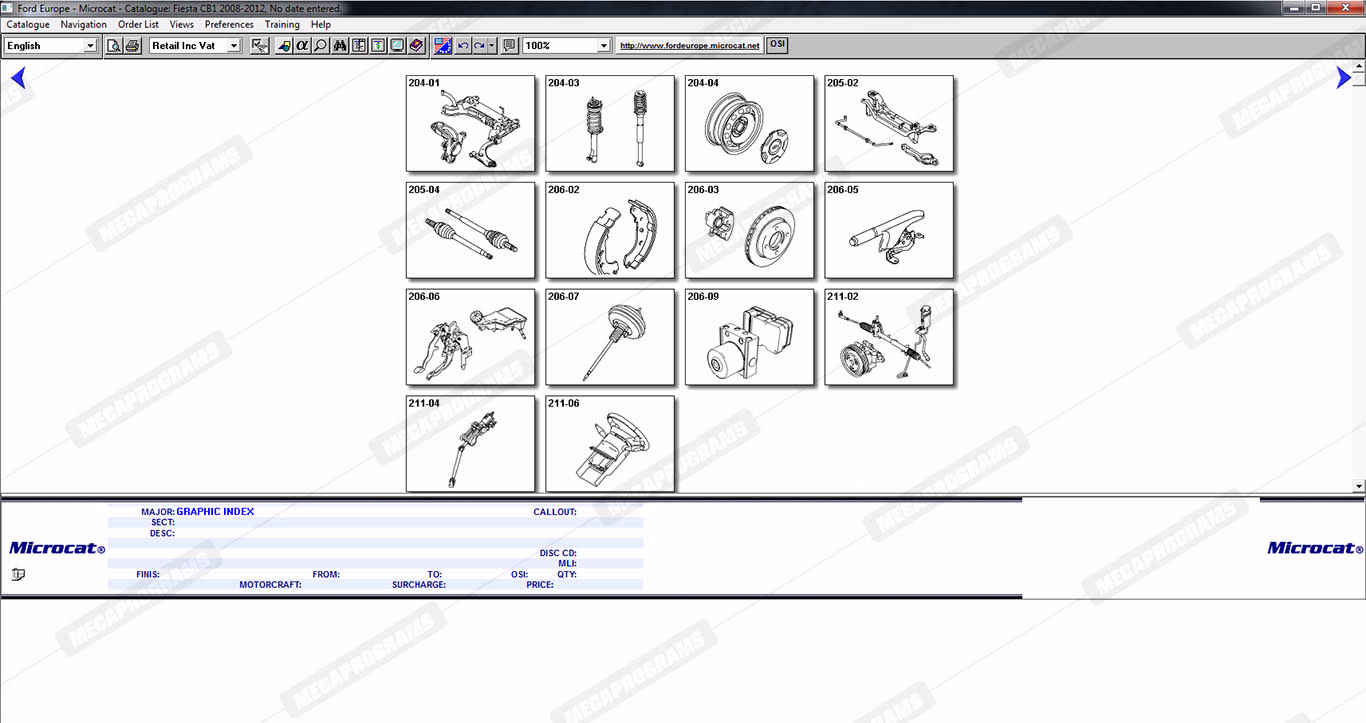The image size is (1366, 723).
Task: Click the undo arrow icon
Action: tap(462, 46)
